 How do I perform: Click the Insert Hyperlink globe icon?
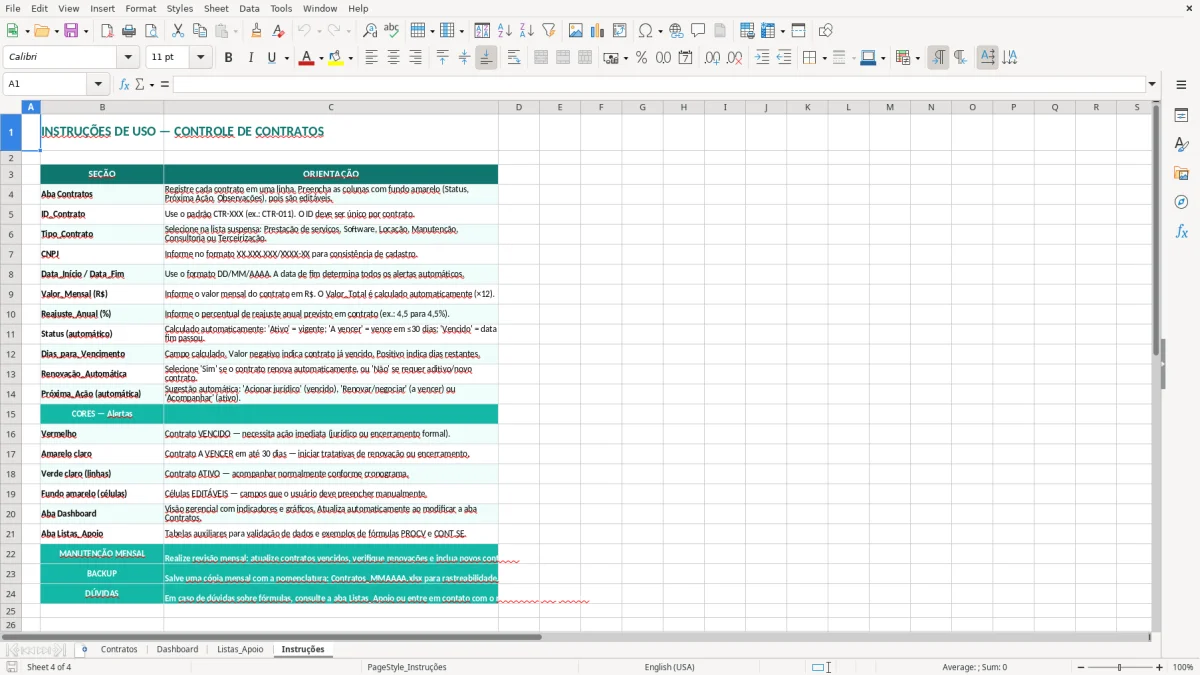pos(676,31)
